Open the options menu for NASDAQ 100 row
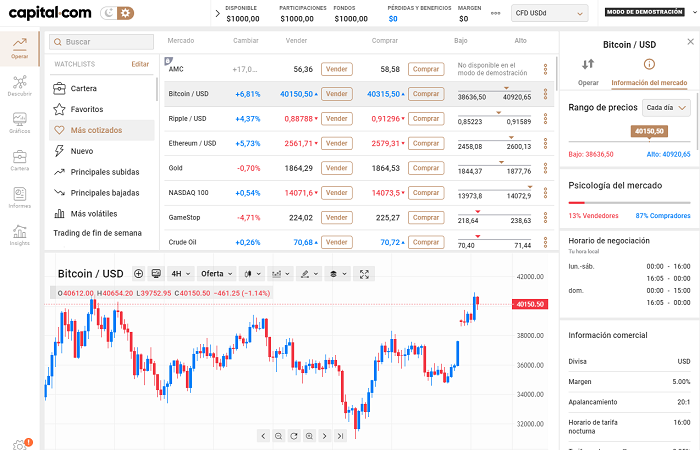700x450 pixels. point(545,193)
